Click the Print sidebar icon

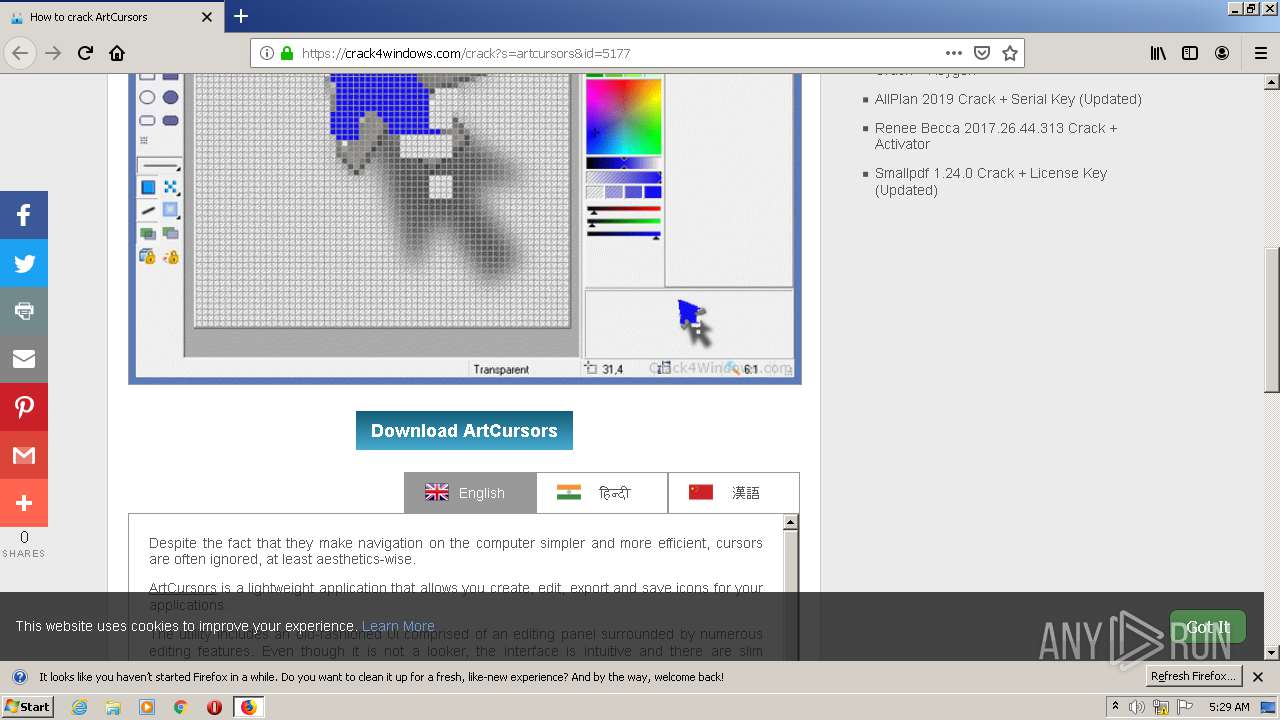pyautogui.click(x=24, y=311)
